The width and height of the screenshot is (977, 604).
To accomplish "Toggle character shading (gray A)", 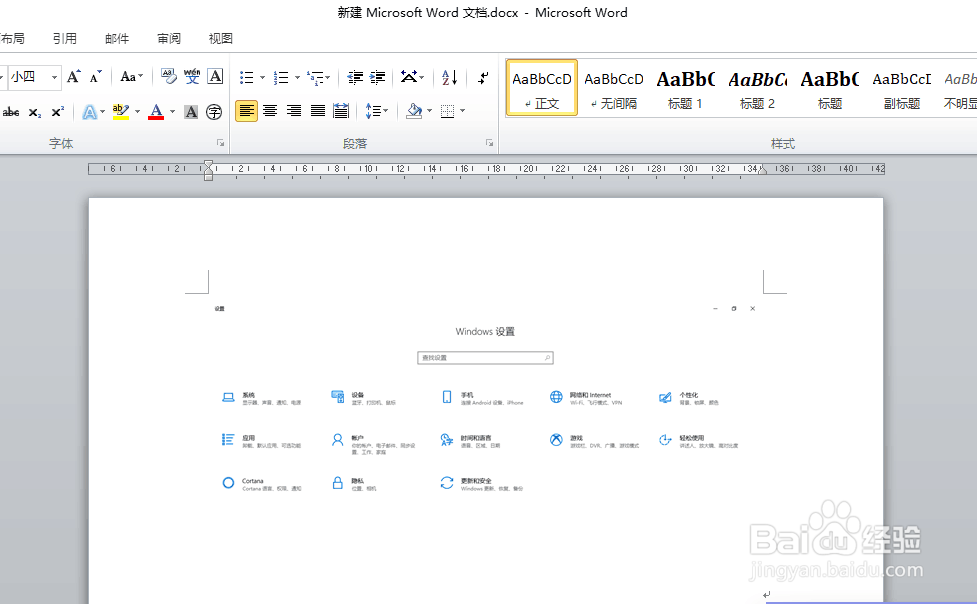I will 191,112.
